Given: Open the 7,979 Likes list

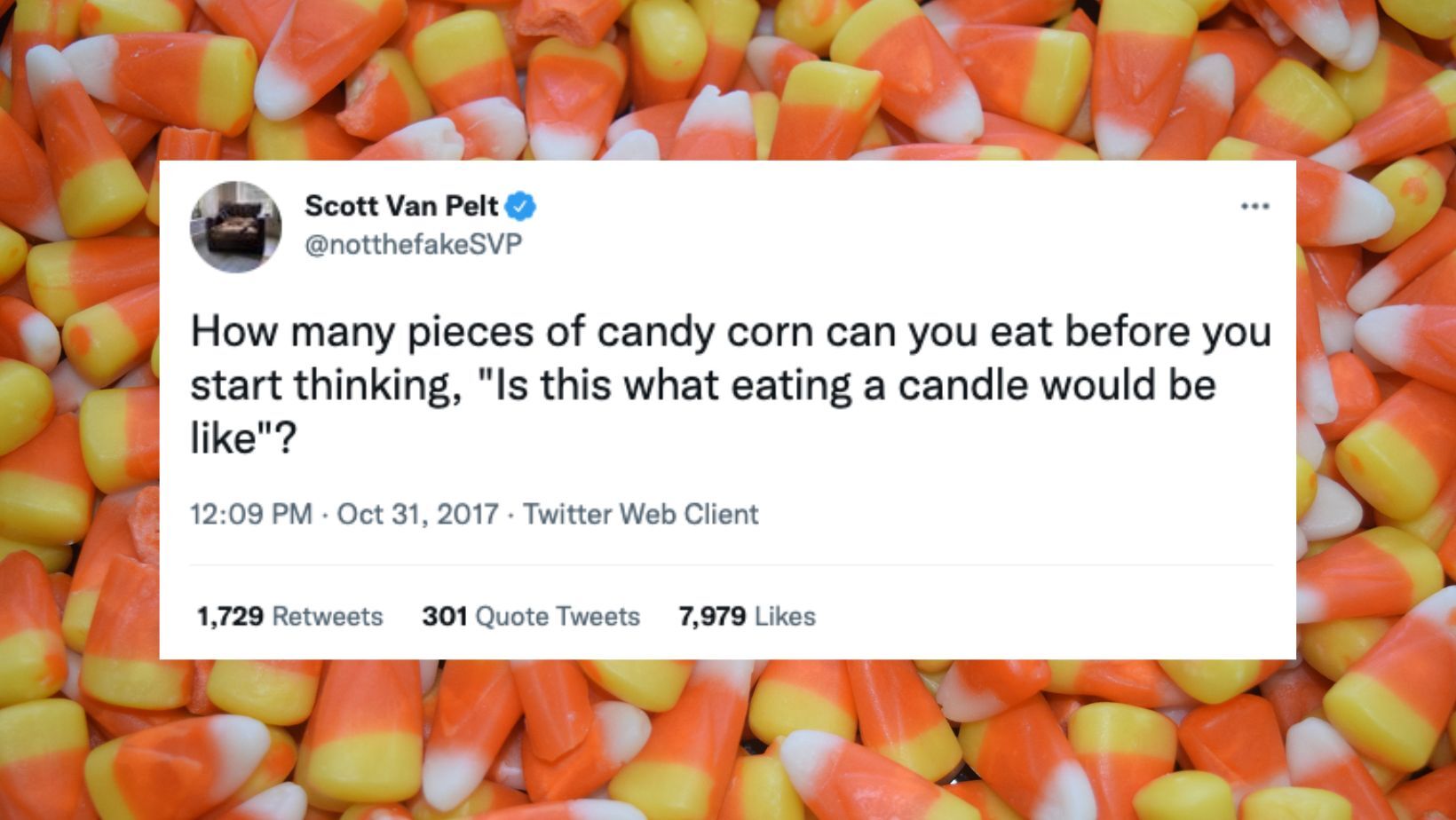Looking at the screenshot, I should pyautogui.click(x=747, y=616).
